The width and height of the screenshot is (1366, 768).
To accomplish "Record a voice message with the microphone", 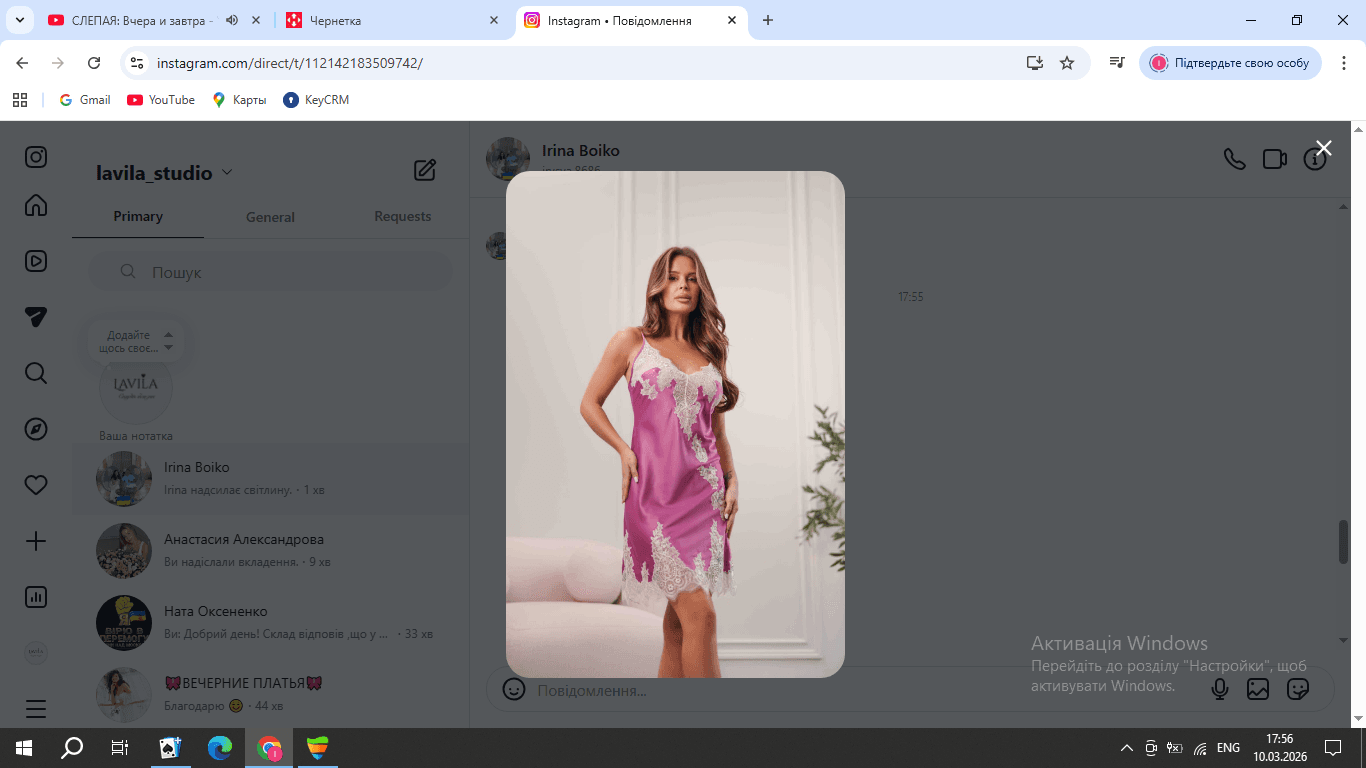I will point(1220,689).
